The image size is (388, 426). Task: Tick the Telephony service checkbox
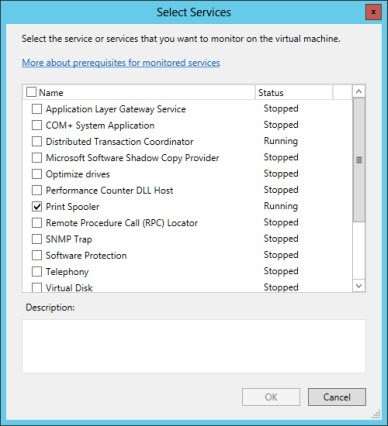tap(37, 272)
